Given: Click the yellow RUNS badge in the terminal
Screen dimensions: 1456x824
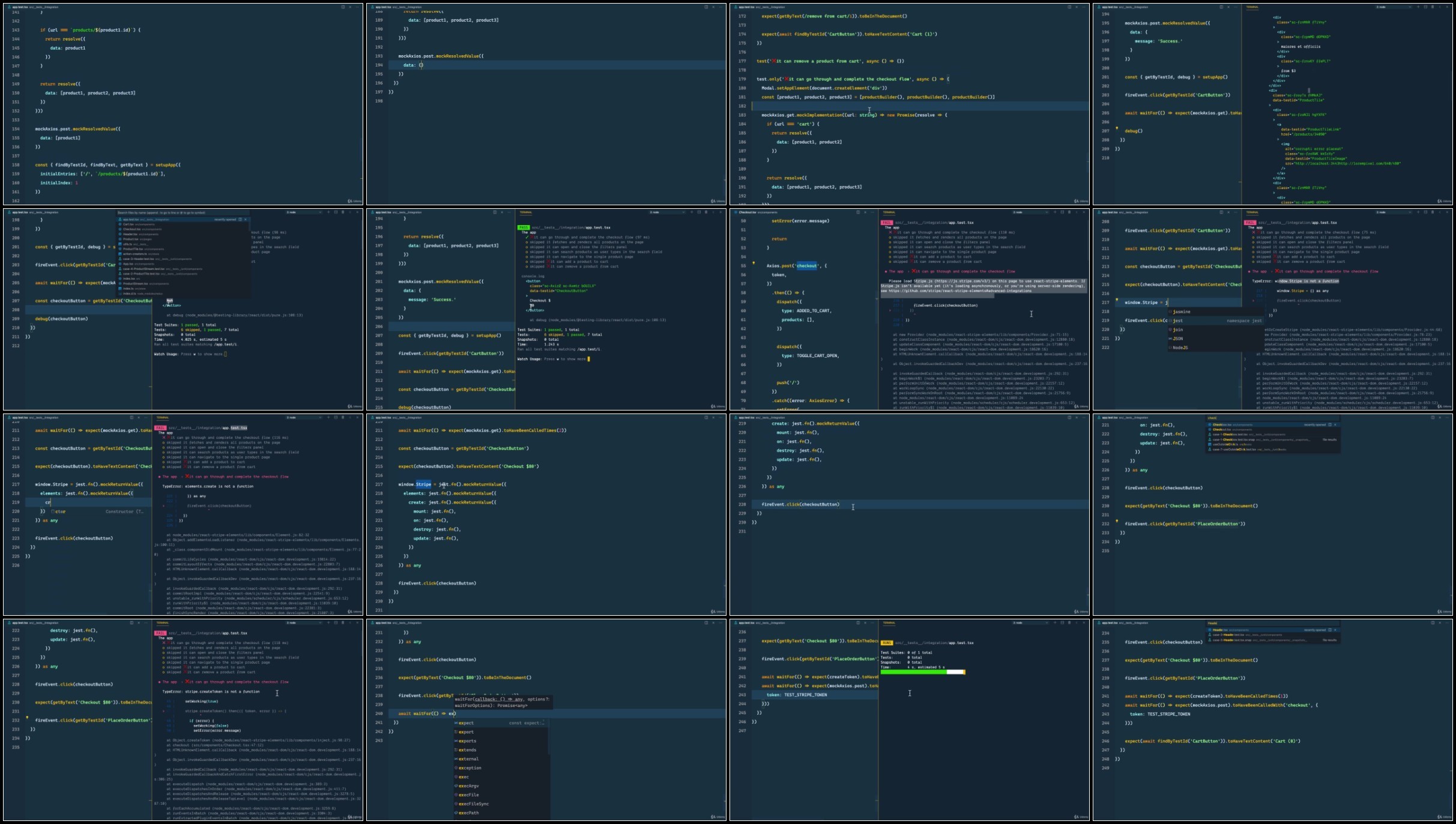Looking at the screenshot, I should pyautogui.click(x=887, y=643).
